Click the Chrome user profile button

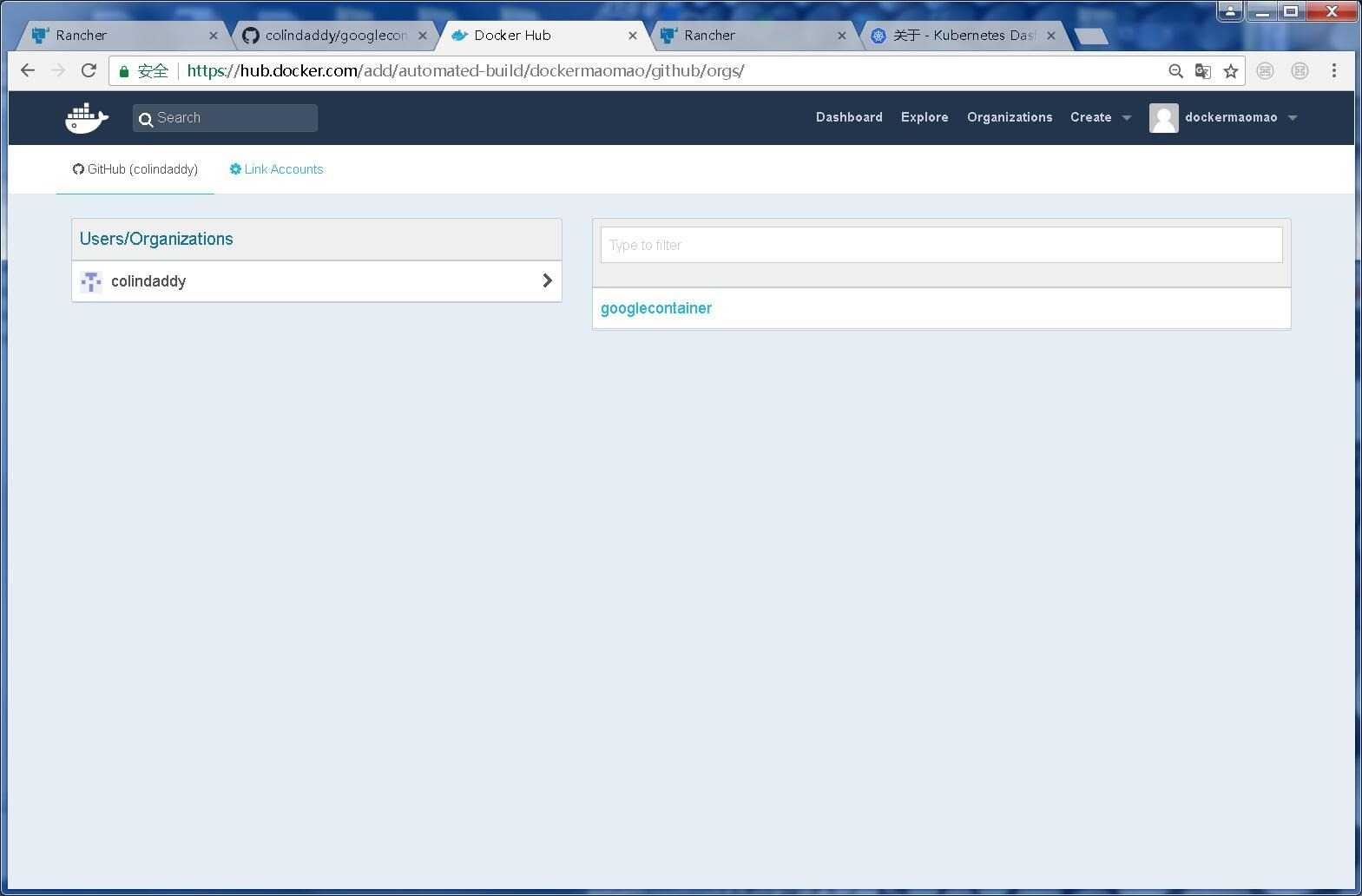1230,10
